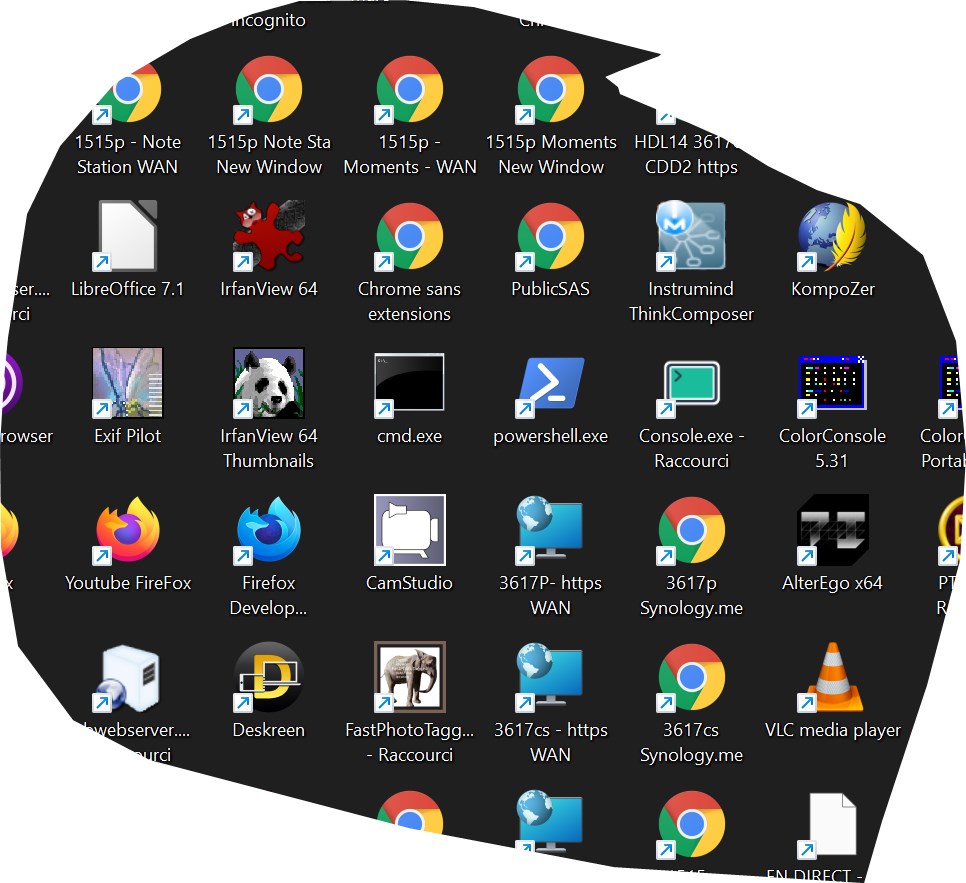The image size is (966, 883).
Task: Click the 1515p - Note Station WAN shortcut
Action: (x=128, y=90)
